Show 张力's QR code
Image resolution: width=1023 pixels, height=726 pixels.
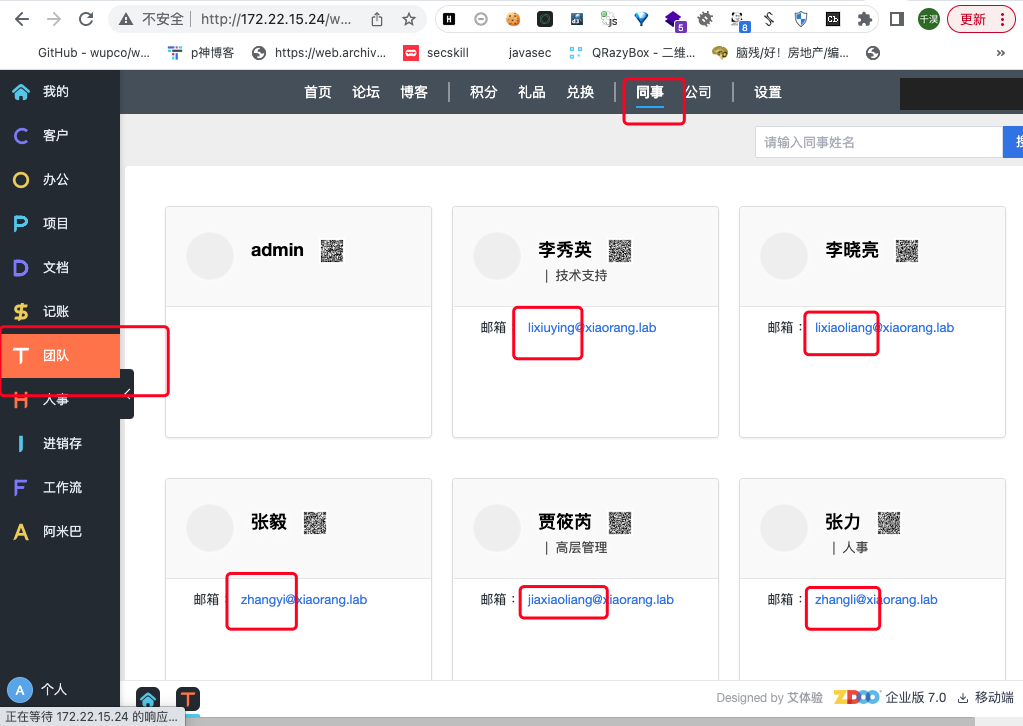[889, 522]
